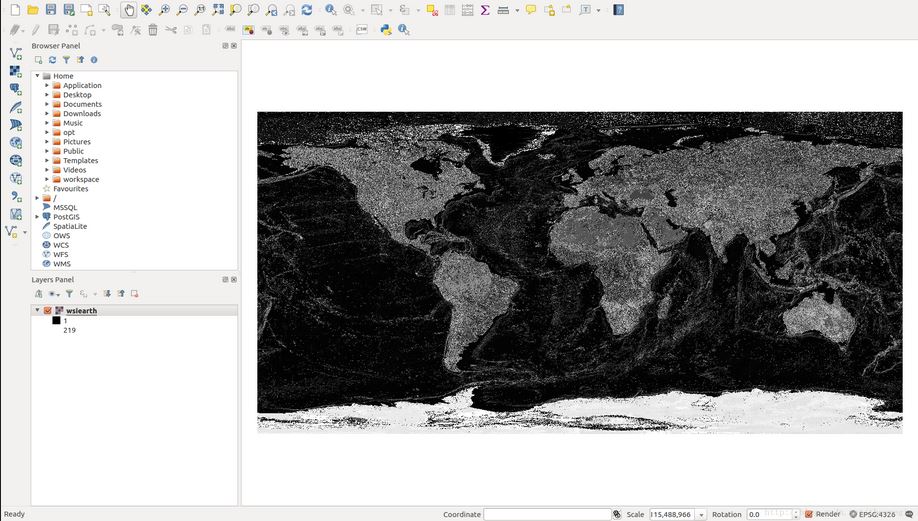
Task: Open Browser Panel item properties info icon
Action: 94,60
